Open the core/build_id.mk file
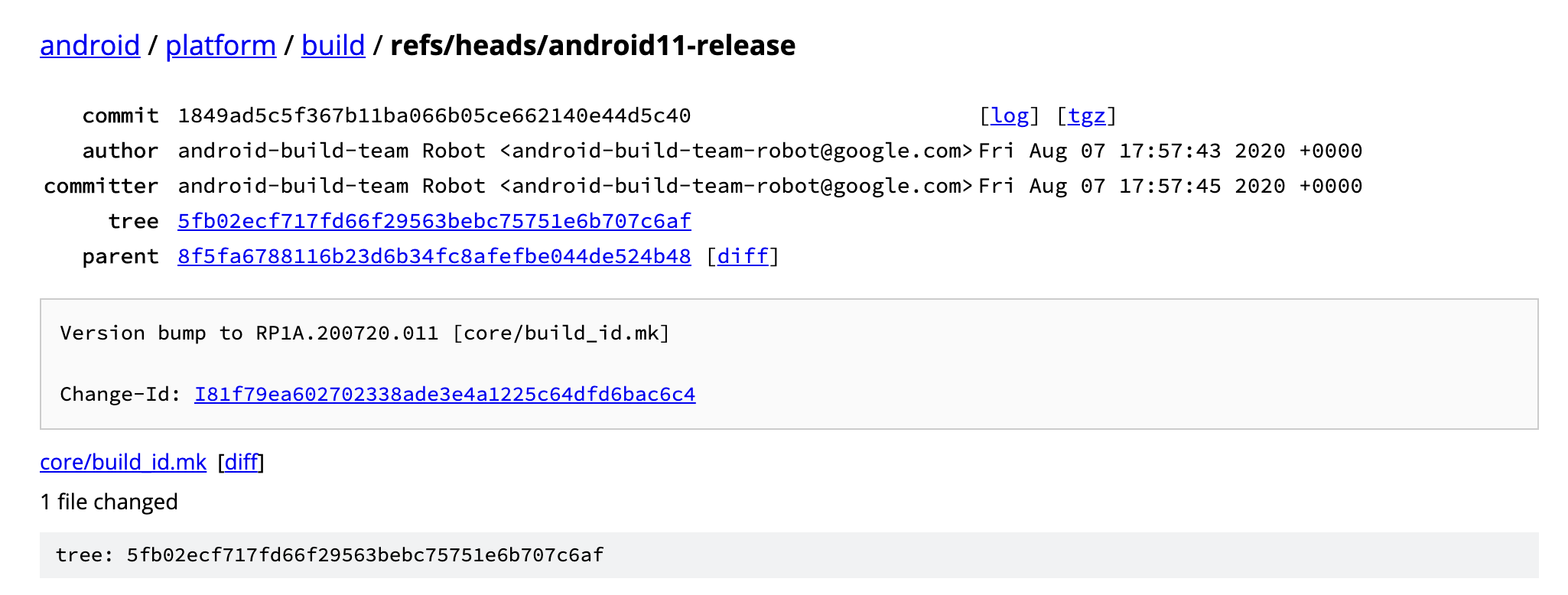Image resolution: width=1568 pixels, height=595 pixels. coord(122,462)
